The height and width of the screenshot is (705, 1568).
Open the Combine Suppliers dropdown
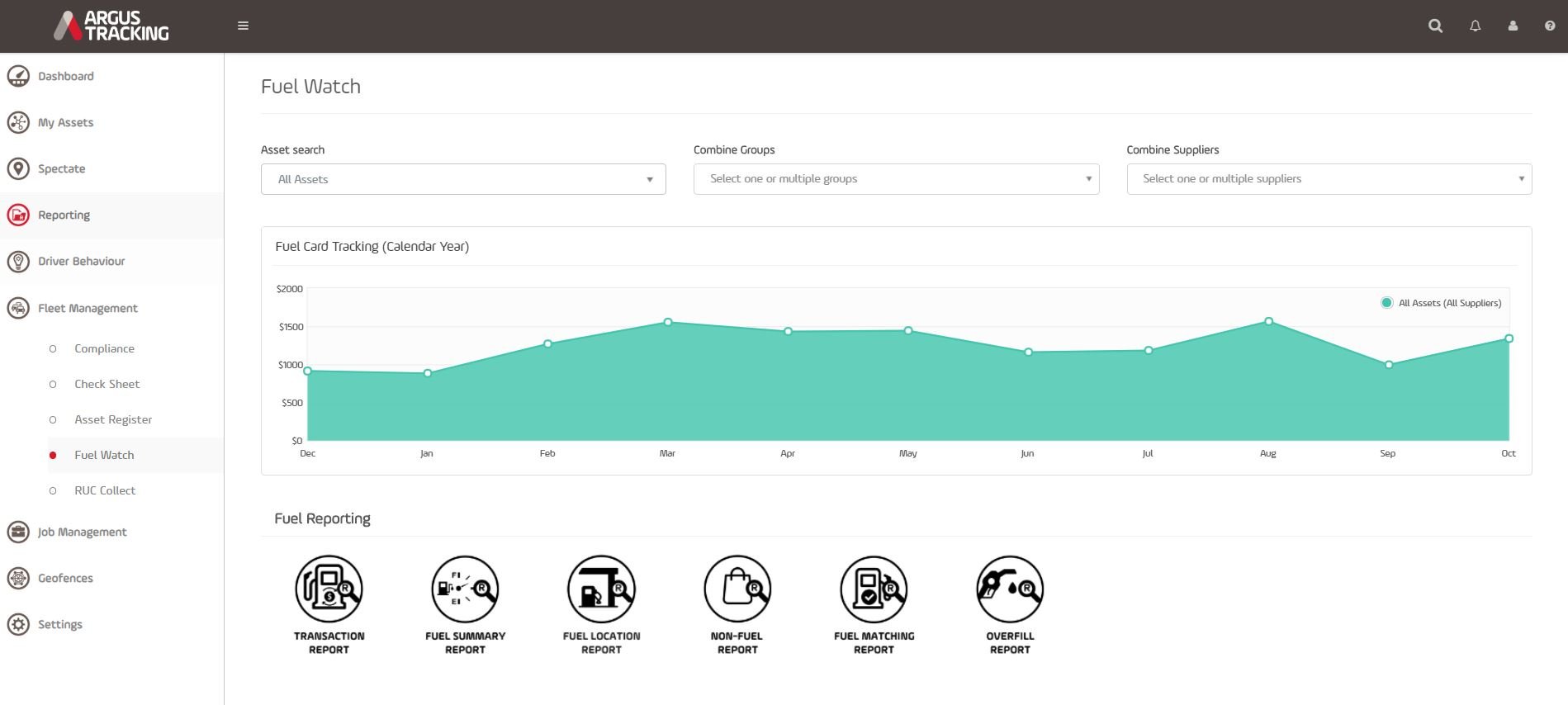pyautogui.click(x=1329, y=179)
